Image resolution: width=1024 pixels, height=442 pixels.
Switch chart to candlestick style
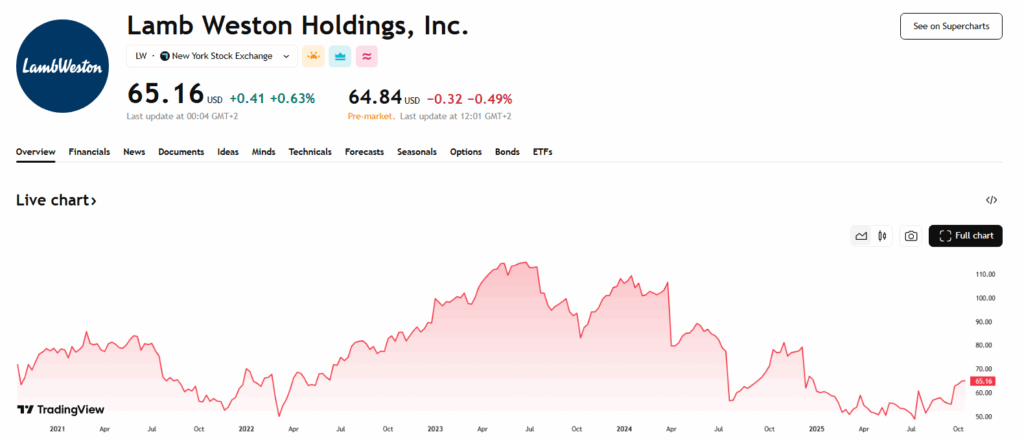tap(882, 237)
